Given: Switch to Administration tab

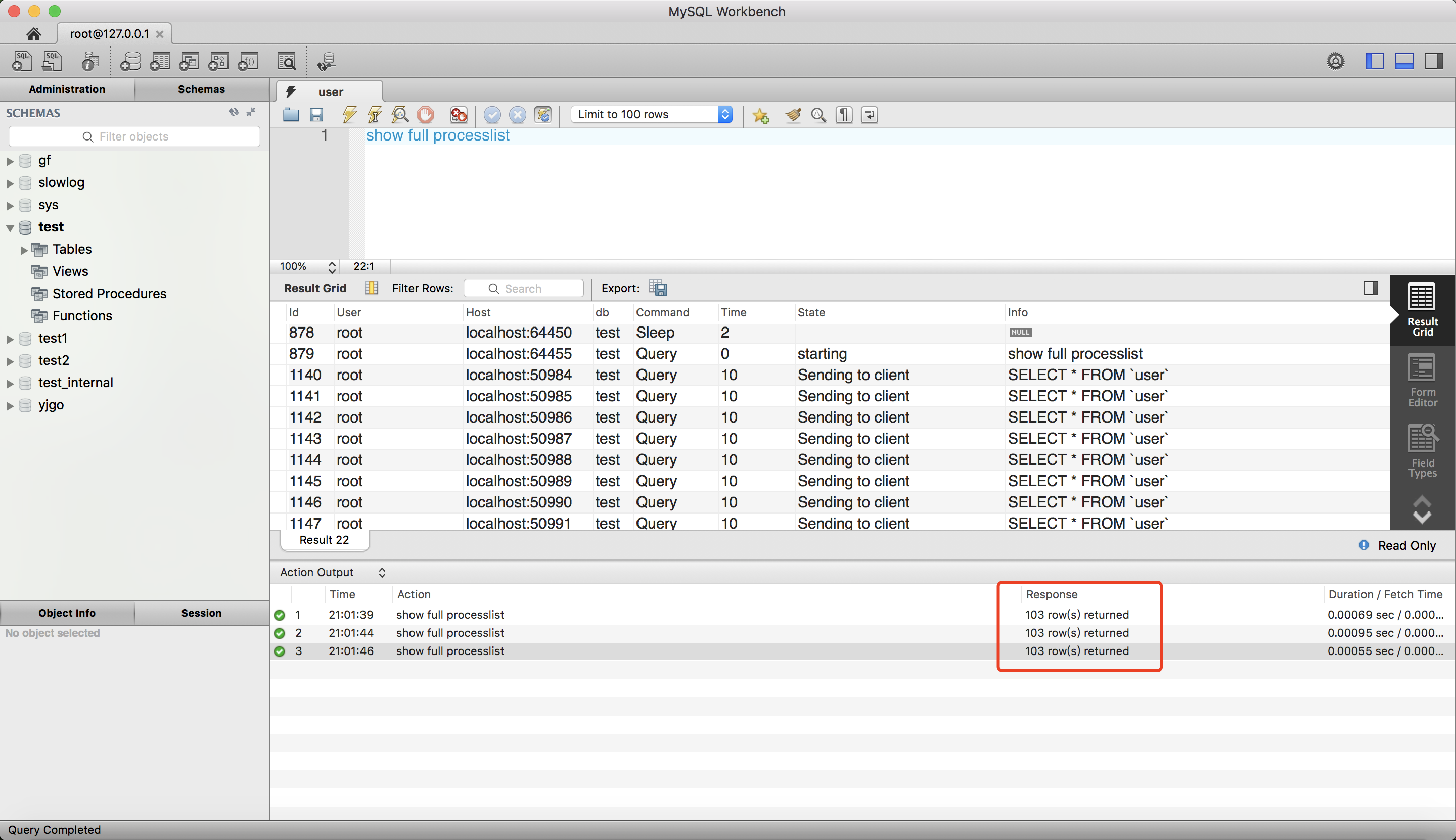Looking at the screenshot, I should tap(67, 89).
